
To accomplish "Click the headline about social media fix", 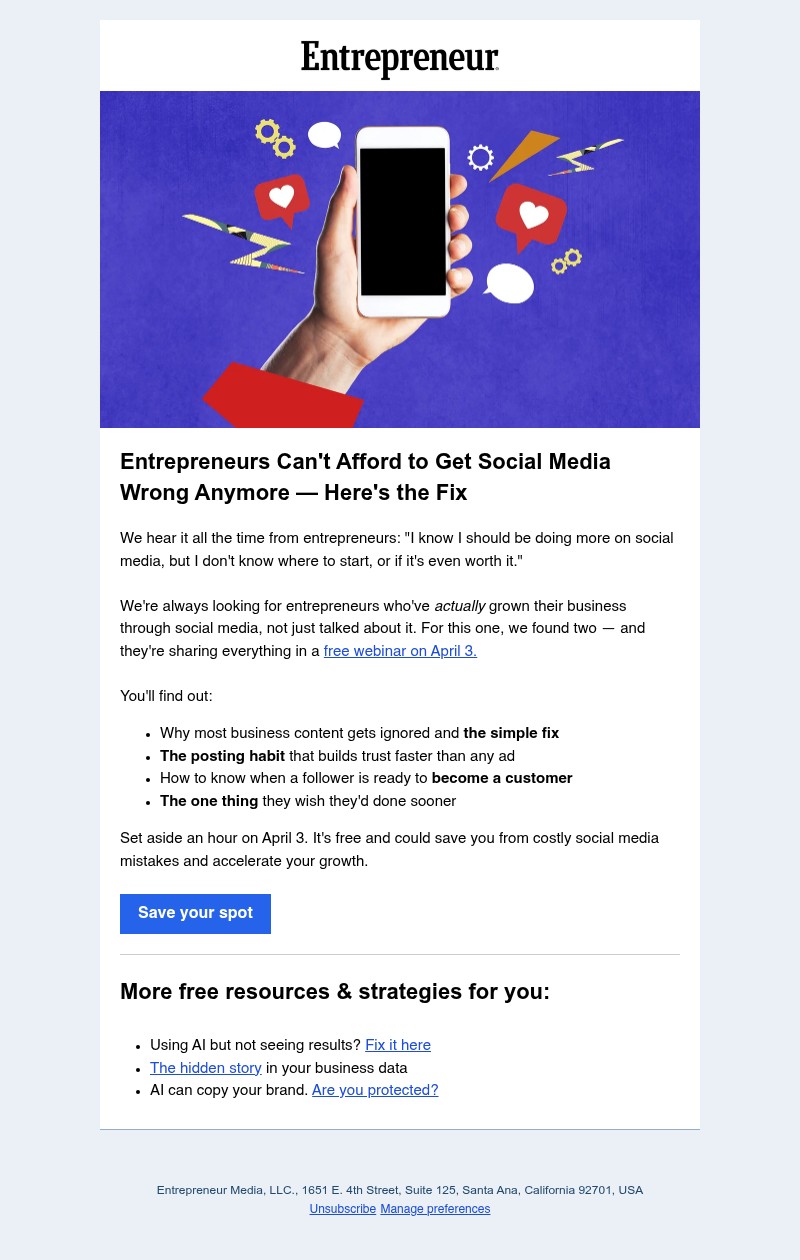I will tap(365, 477).
